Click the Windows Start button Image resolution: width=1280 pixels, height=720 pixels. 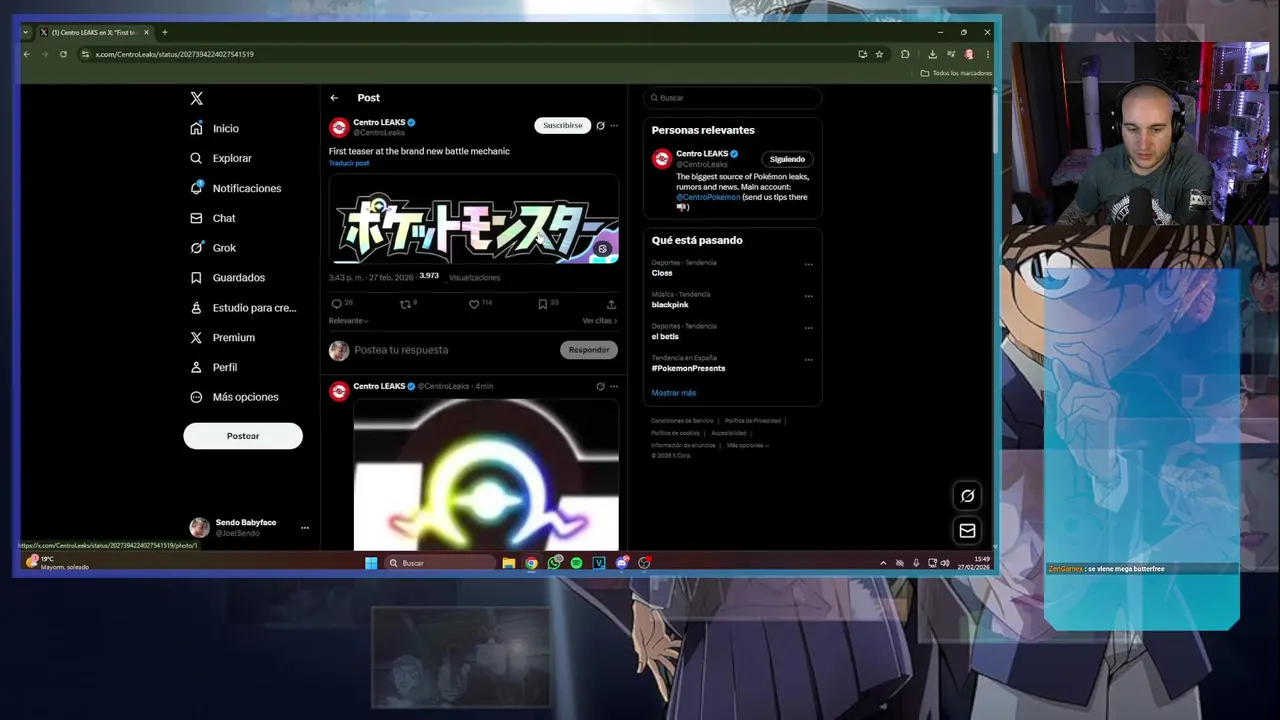click(371, 563)
